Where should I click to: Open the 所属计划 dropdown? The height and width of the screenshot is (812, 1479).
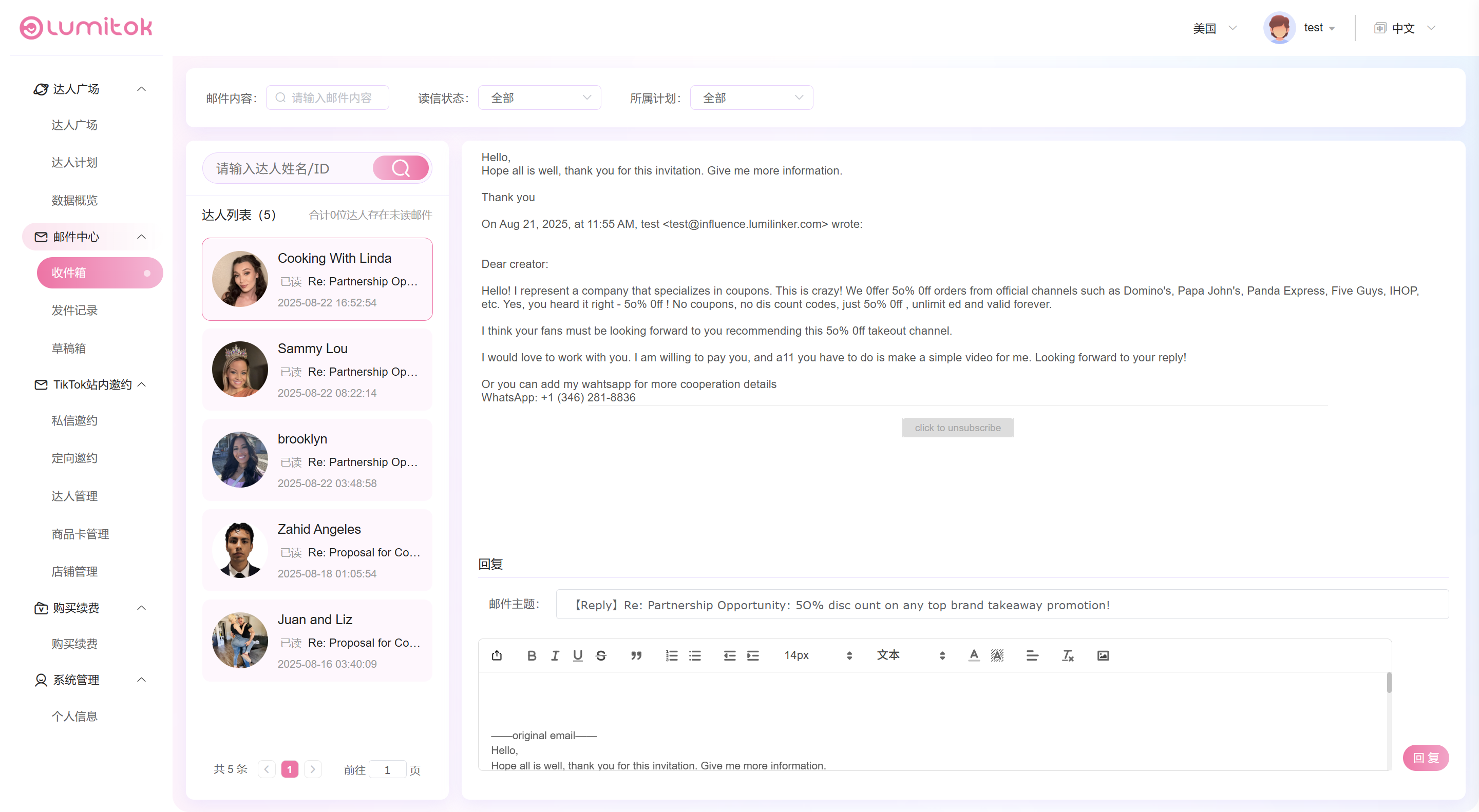point(751,98)
